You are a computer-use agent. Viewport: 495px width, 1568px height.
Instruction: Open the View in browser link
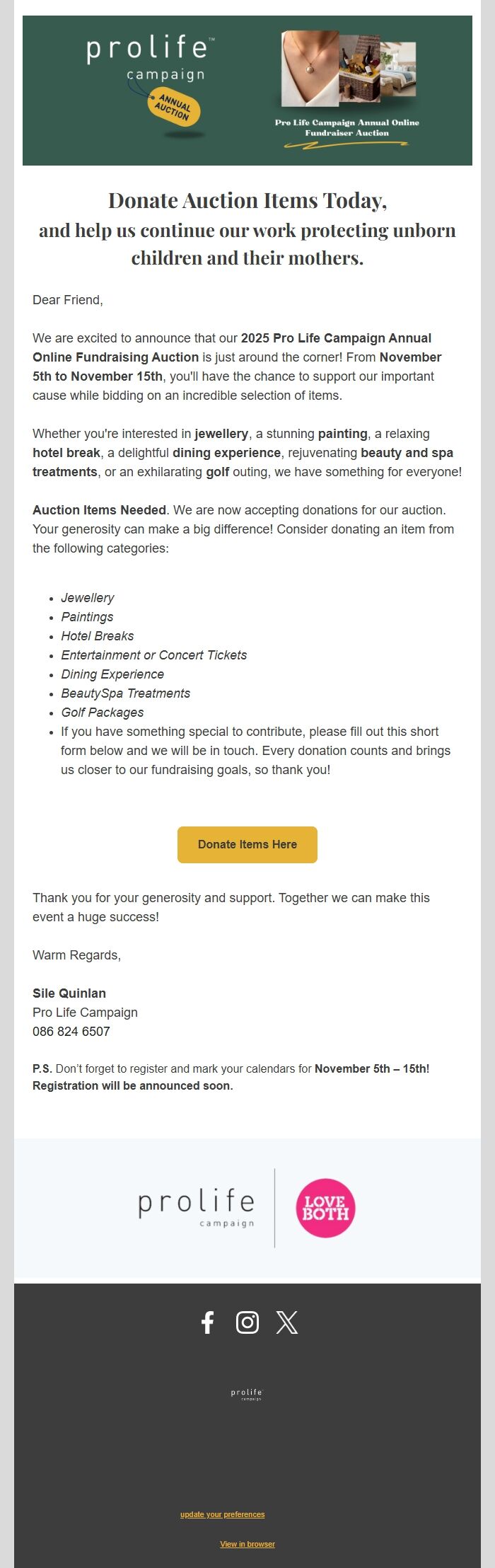coord(248,1544)
